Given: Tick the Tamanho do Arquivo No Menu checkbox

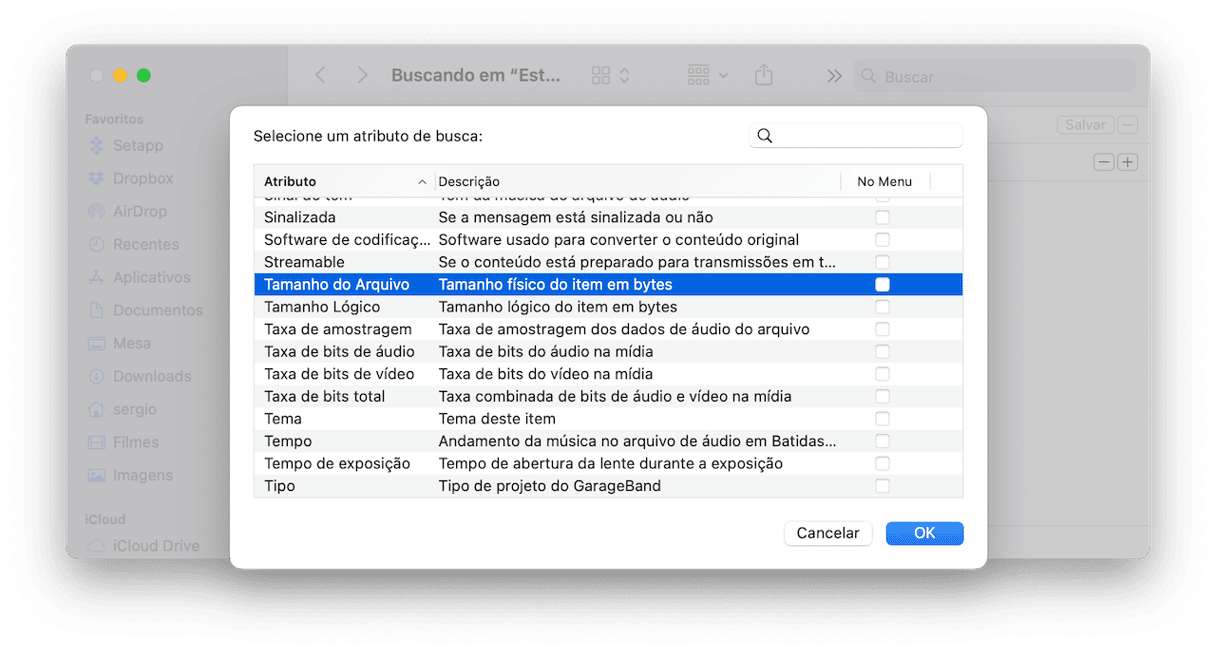Looking at the screenshot, I should [x=882, y=285].
